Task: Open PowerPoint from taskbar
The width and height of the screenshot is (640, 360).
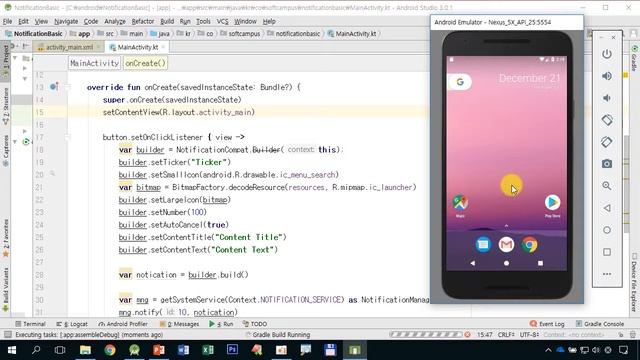Action: point(159,350)
